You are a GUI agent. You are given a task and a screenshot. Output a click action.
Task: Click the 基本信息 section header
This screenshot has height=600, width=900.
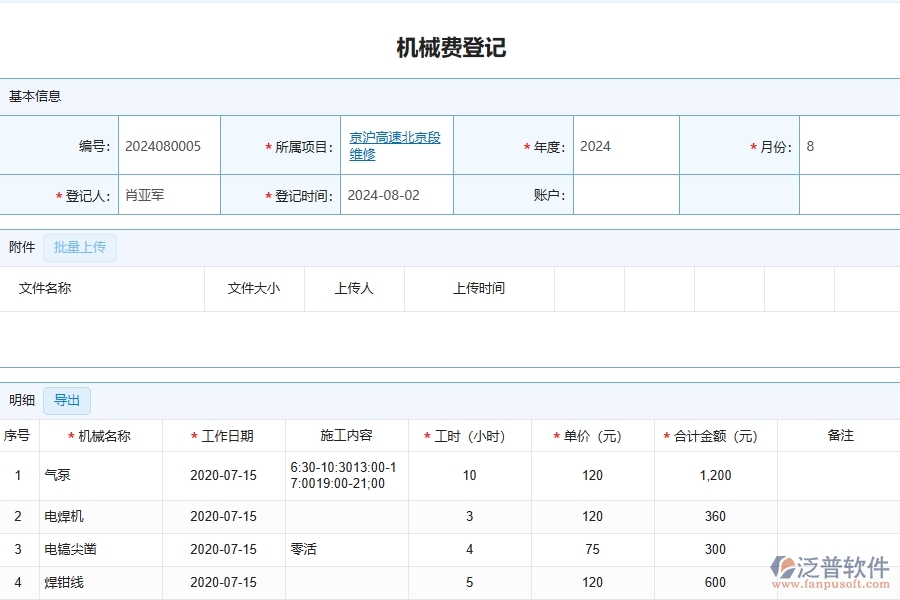[x=34, y=96]
